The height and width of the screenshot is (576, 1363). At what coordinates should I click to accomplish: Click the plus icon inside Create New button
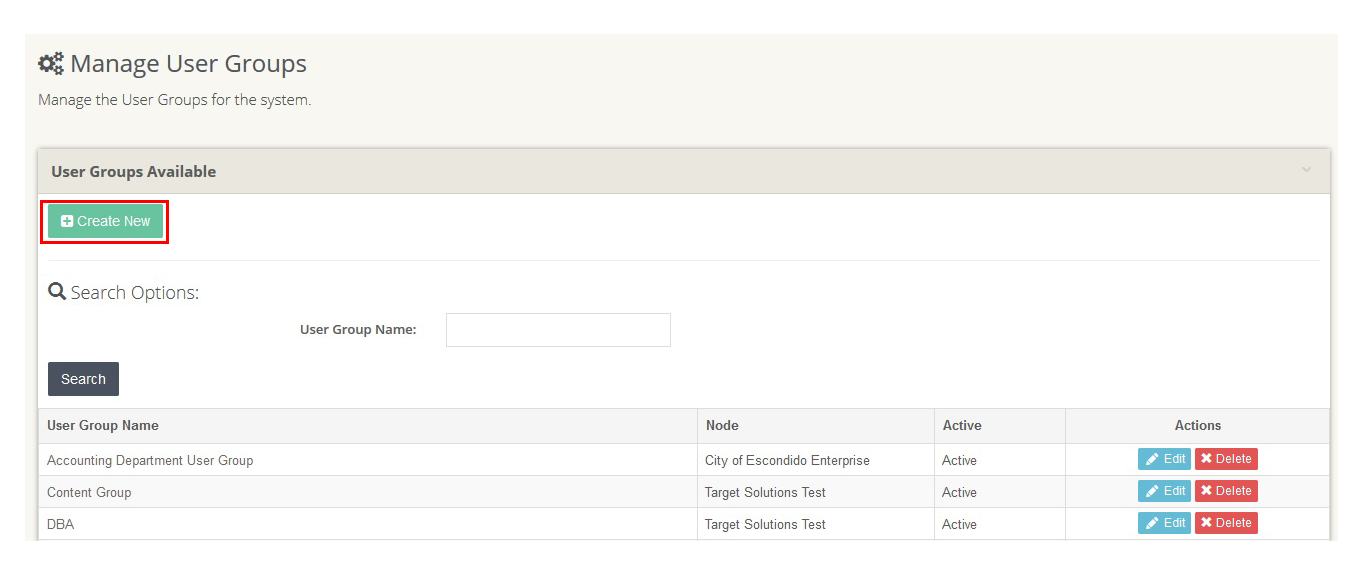(x=66, y=220)
